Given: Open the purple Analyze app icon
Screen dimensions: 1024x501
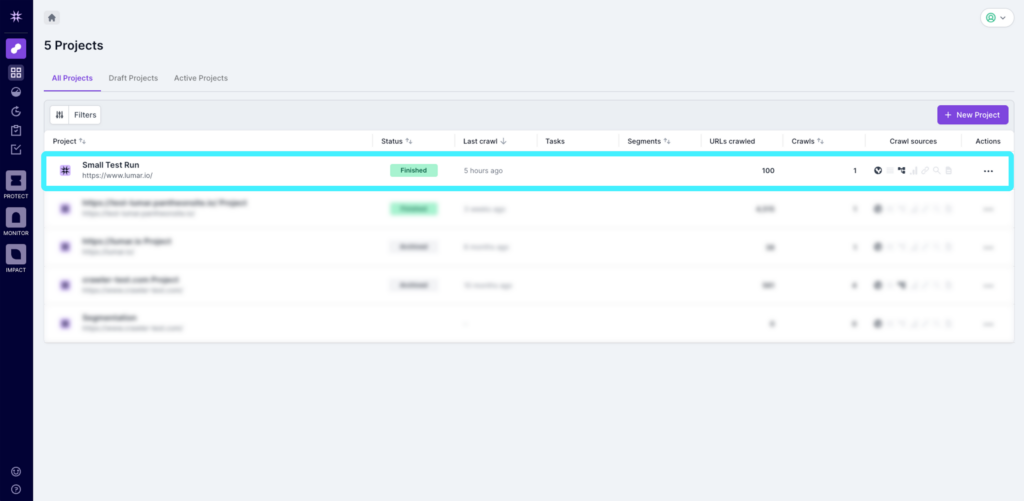Looking at the screenshot, I should (16, 48).
